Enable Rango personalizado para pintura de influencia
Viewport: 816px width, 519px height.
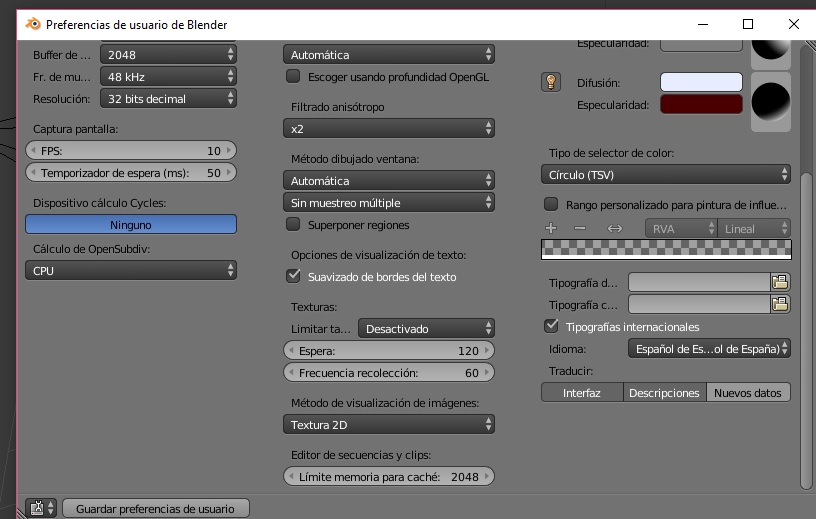[x=551, y=204]
